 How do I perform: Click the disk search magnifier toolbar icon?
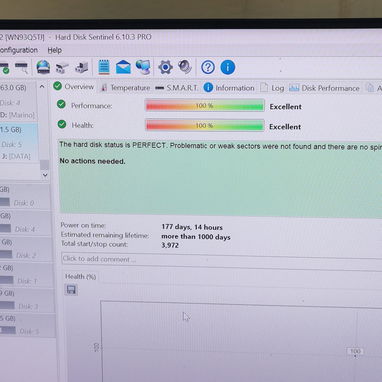coord(22,68)
